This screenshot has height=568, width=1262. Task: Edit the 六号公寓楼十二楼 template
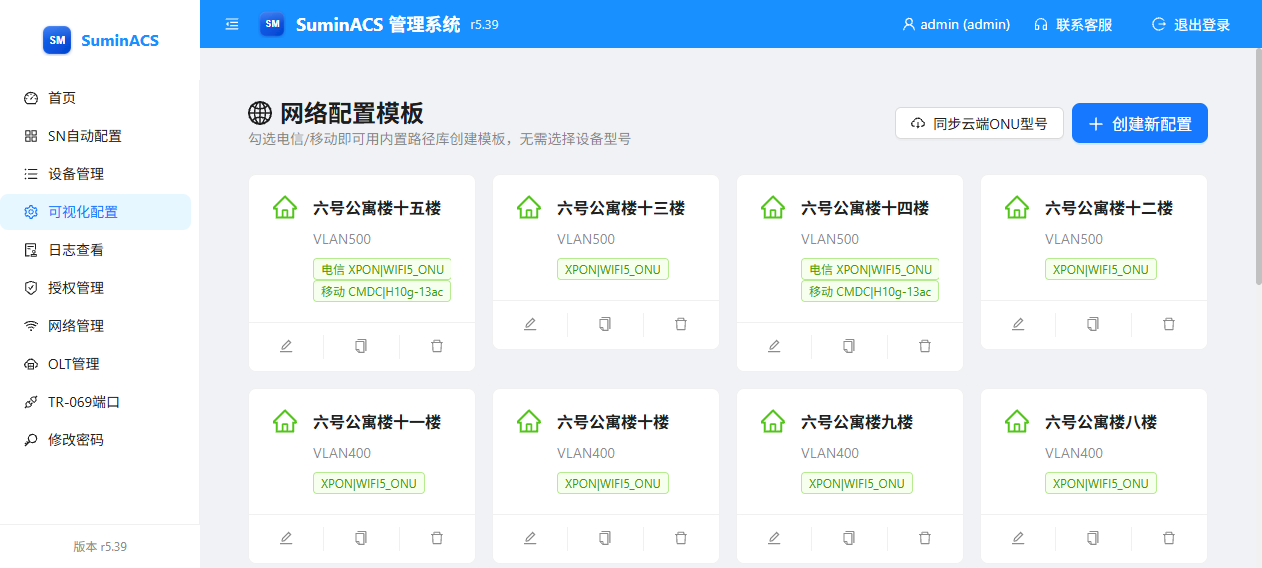[1018, 324]
